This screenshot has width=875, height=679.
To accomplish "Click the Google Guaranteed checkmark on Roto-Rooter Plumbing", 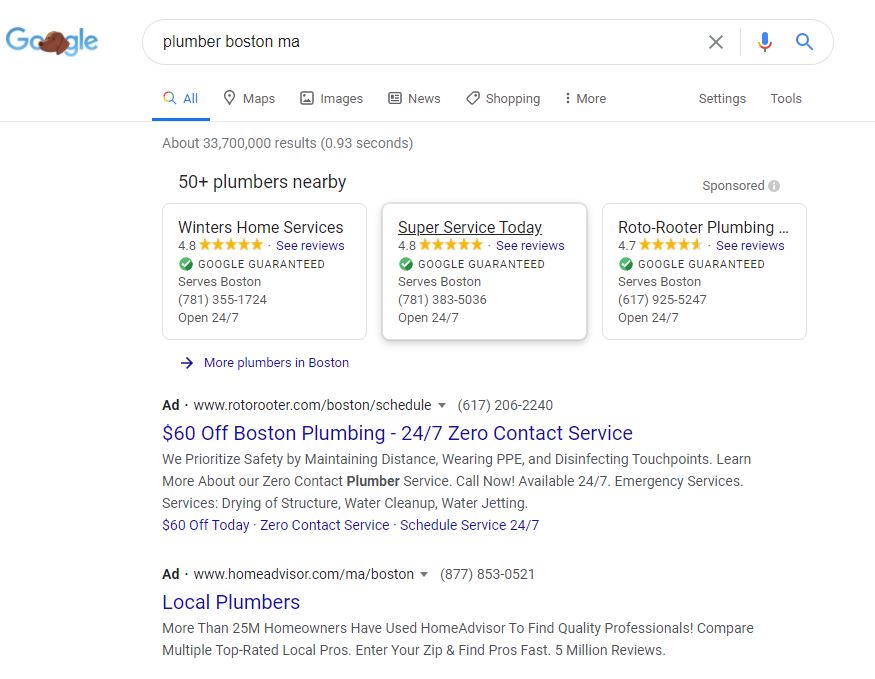I will [626, 264].
